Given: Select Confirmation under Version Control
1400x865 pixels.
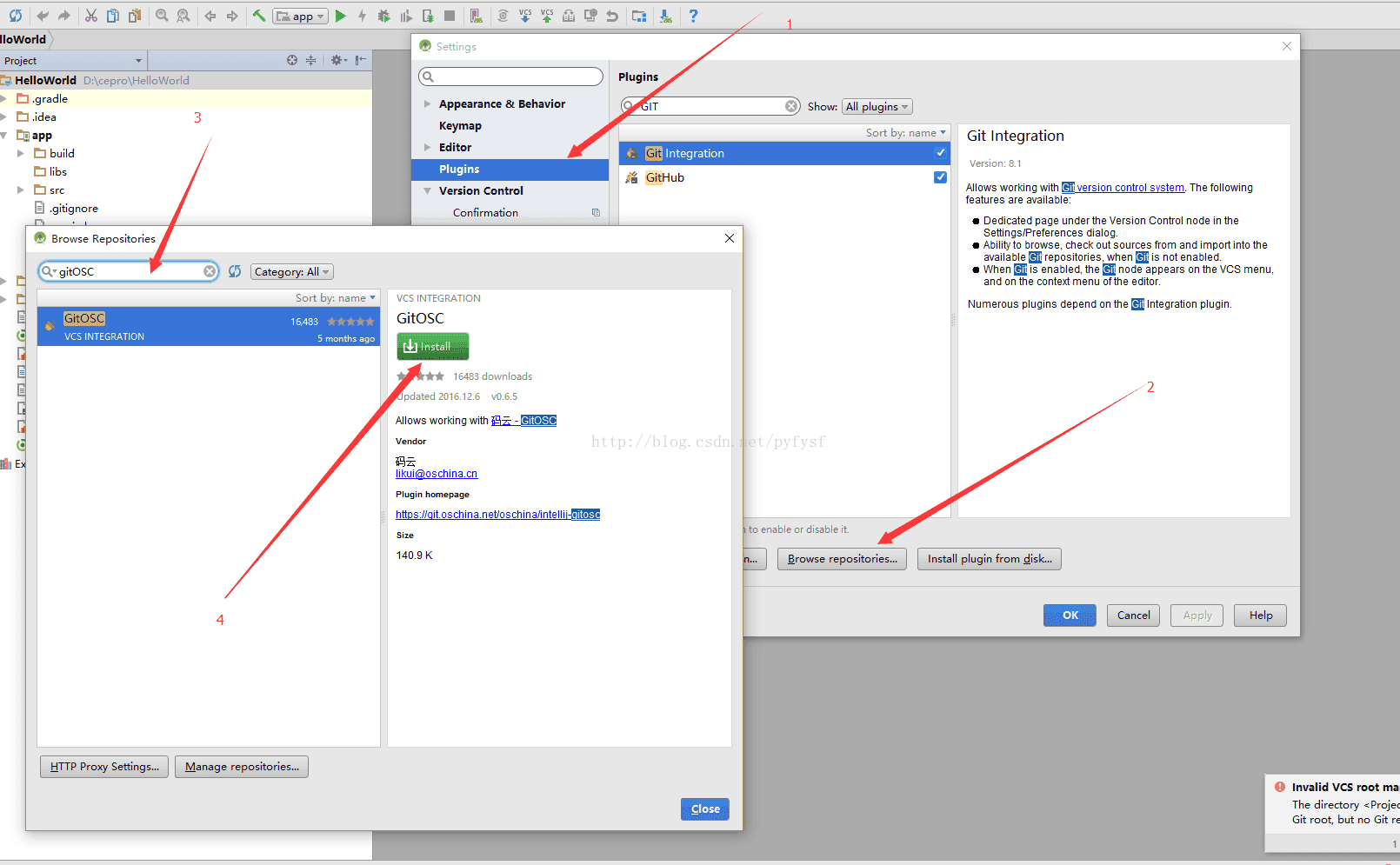Looking at the screenshot, I should [x=510, y=212].
